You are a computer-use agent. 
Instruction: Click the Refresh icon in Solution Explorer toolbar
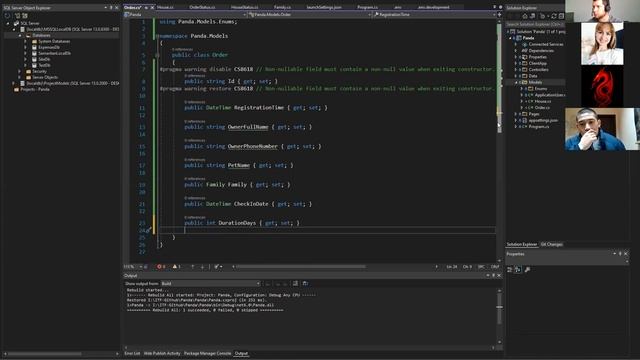554,16
